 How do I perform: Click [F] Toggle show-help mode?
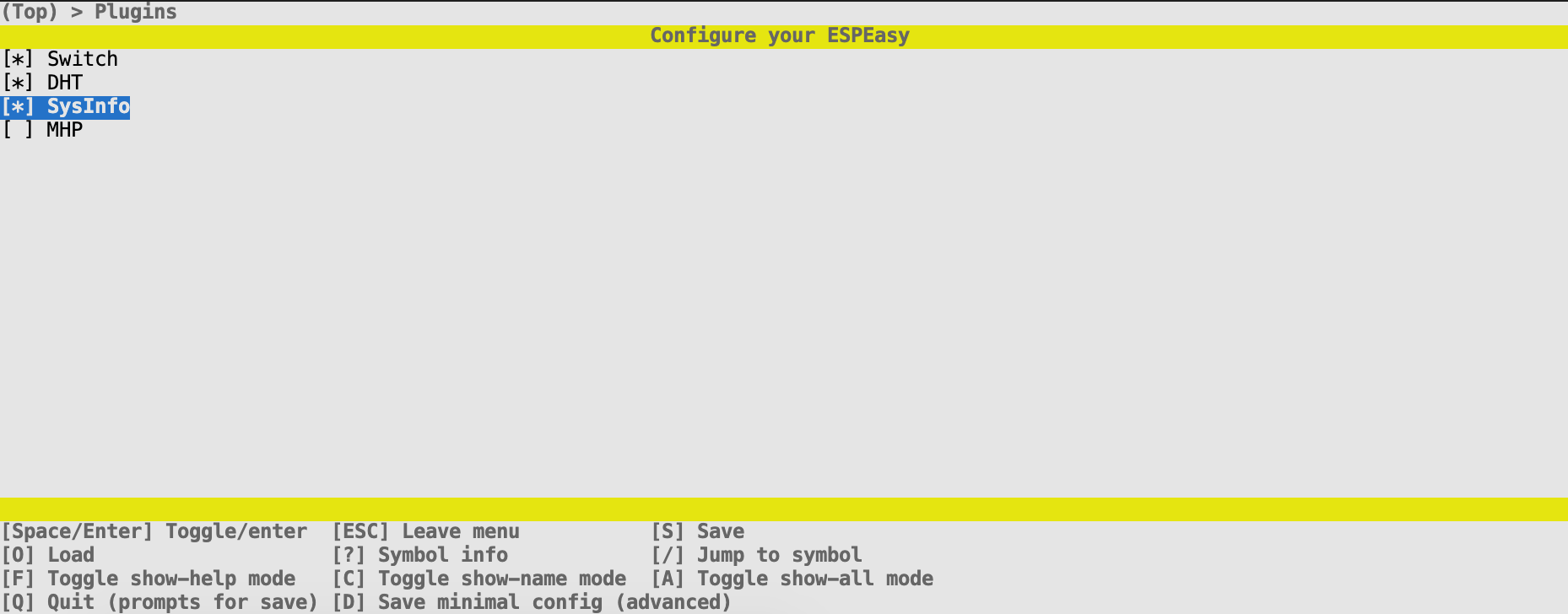pos(149,579)
